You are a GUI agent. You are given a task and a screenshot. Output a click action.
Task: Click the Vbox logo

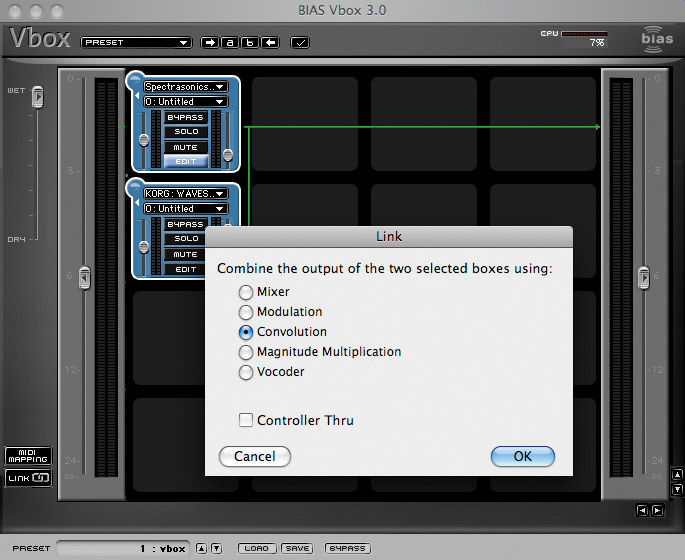pyautogui.click(x=39, y=38)
